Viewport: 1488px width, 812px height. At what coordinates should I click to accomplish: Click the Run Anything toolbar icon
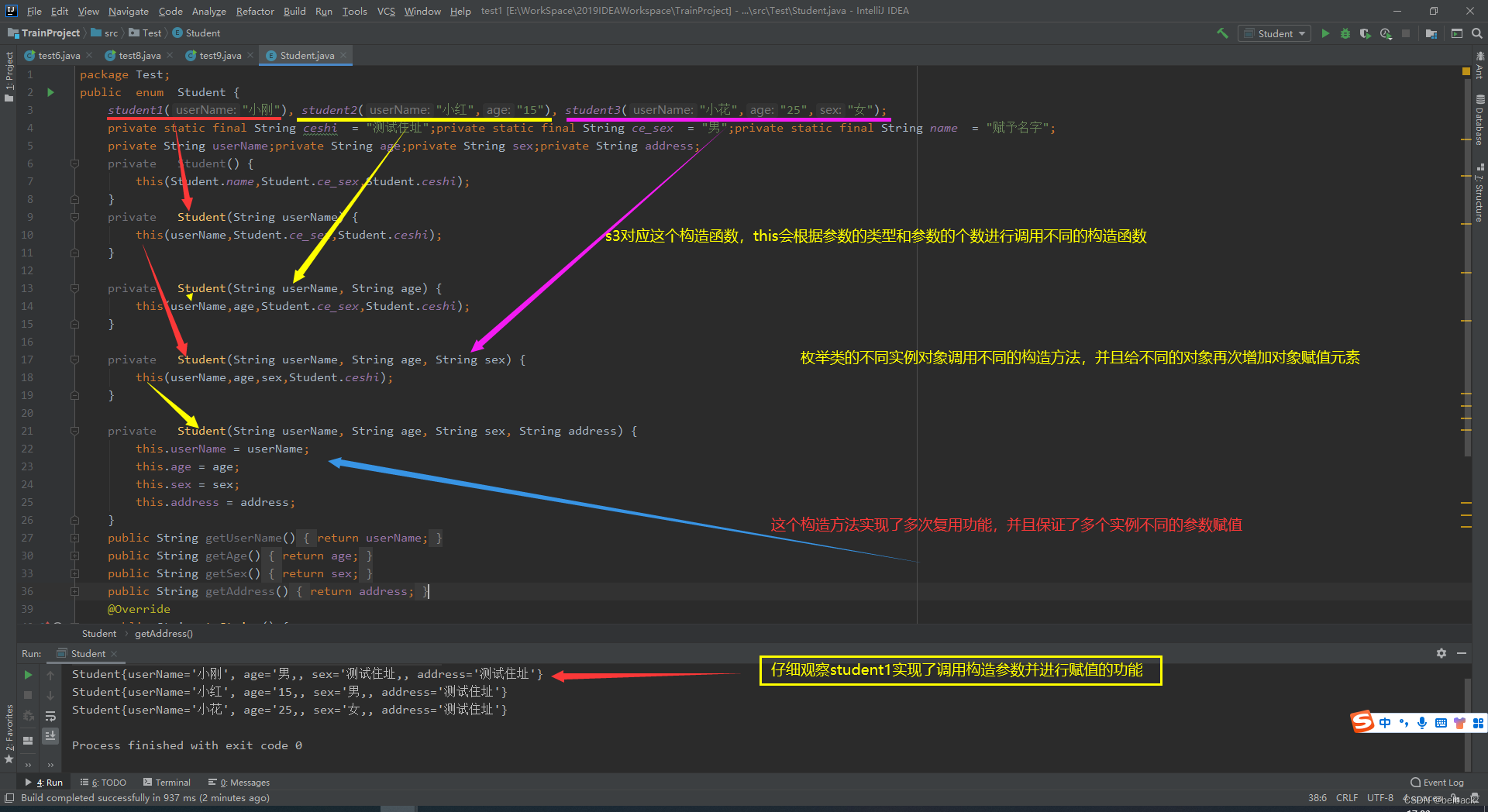coord(1457,33)
